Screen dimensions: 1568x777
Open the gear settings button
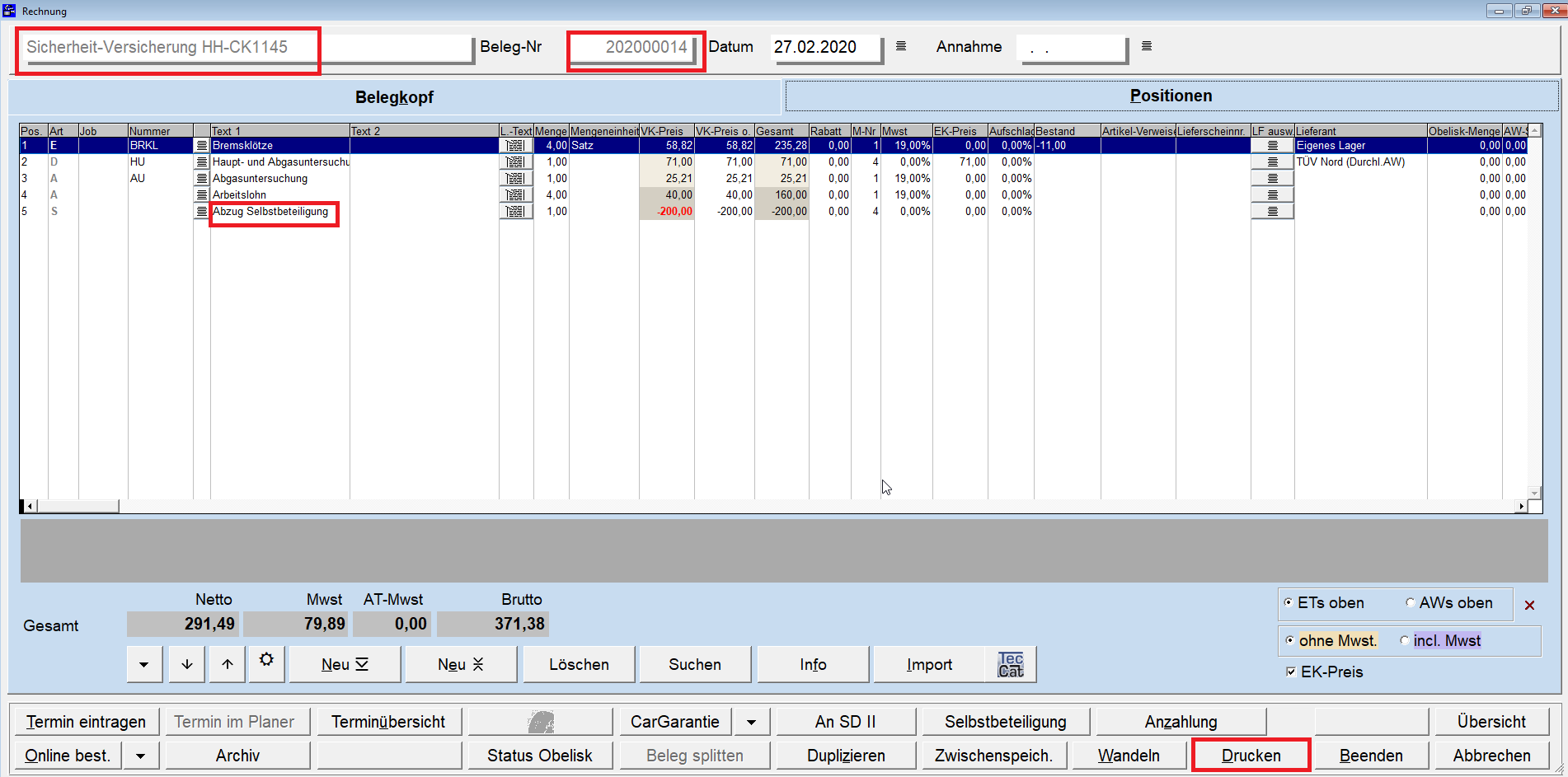tap(266, 664)
